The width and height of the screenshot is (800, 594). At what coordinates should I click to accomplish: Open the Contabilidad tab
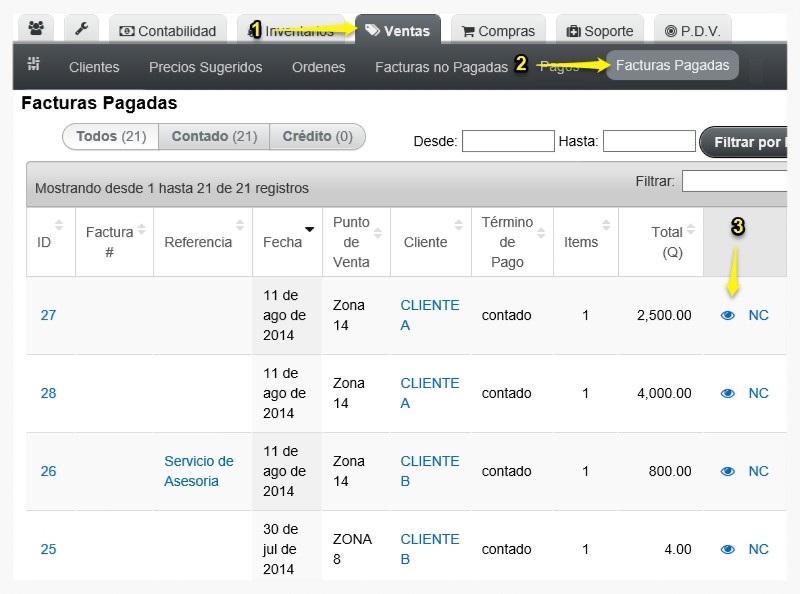[168, 31]
